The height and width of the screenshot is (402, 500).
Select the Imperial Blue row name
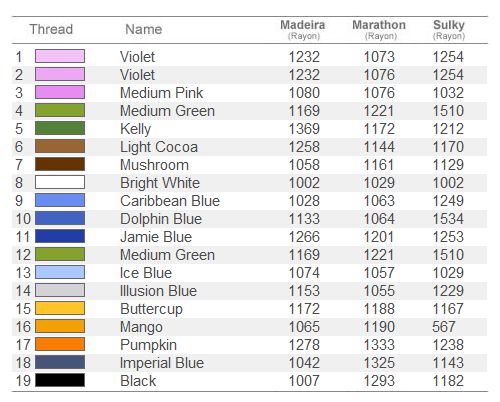[x=162, y=363]
